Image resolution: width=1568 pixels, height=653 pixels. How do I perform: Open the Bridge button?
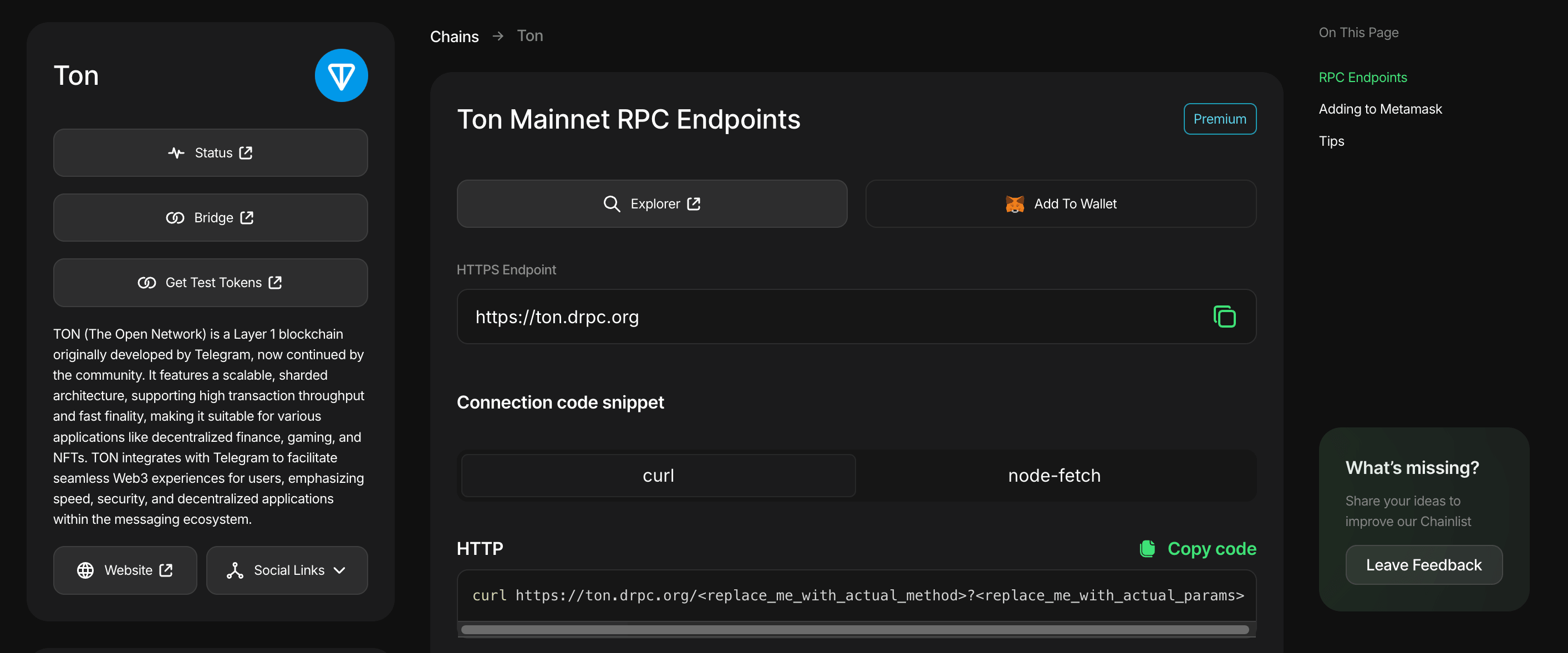click(x=210, y=218)
